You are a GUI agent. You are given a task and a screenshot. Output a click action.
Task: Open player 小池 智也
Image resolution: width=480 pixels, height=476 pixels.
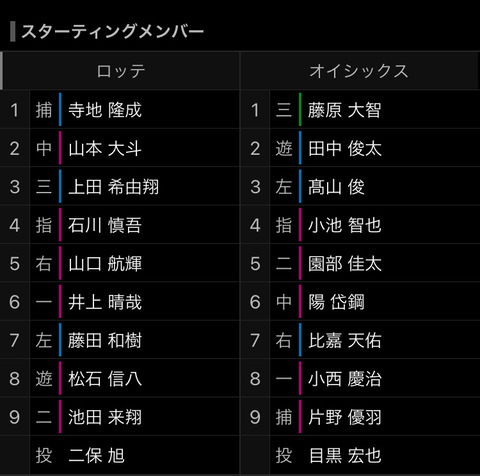345,225
